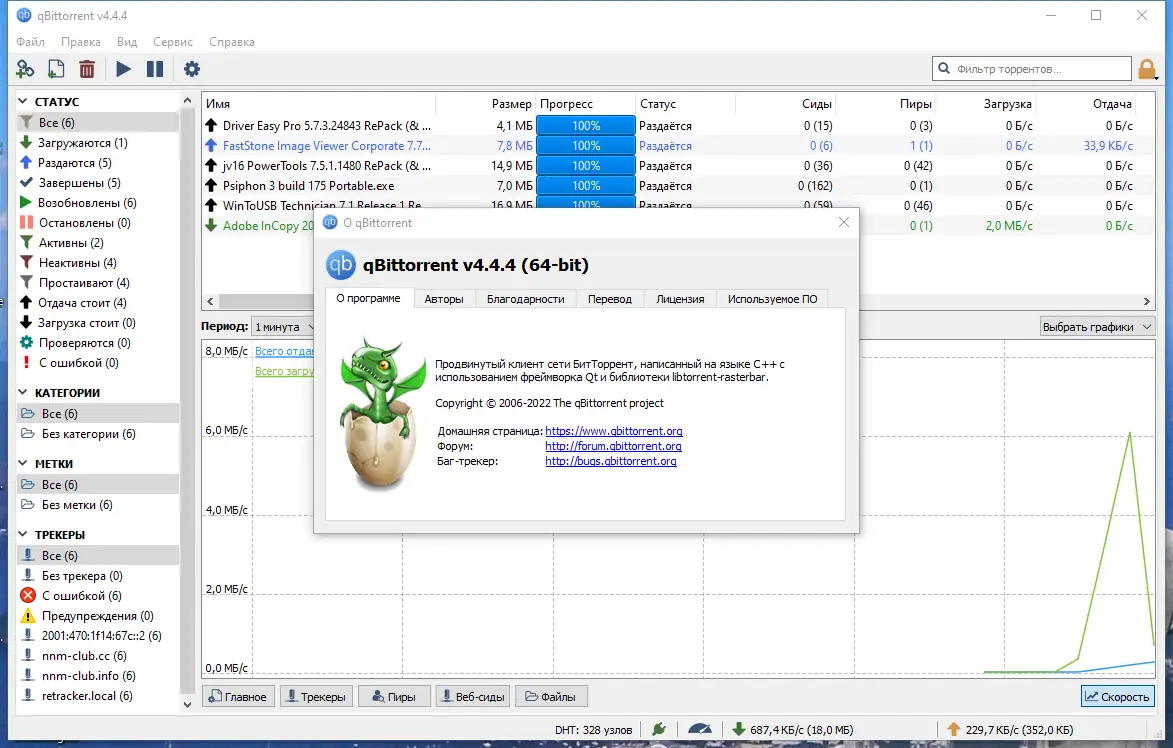Collapse the СТАТУС section

click(x=22, y=101)
